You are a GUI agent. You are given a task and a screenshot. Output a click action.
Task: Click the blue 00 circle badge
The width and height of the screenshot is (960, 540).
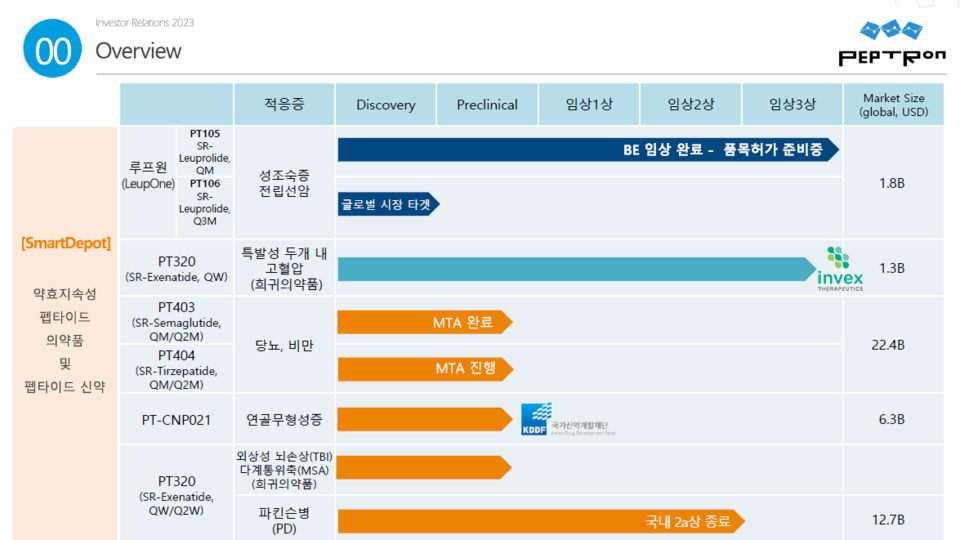click(x=52, y=51)
